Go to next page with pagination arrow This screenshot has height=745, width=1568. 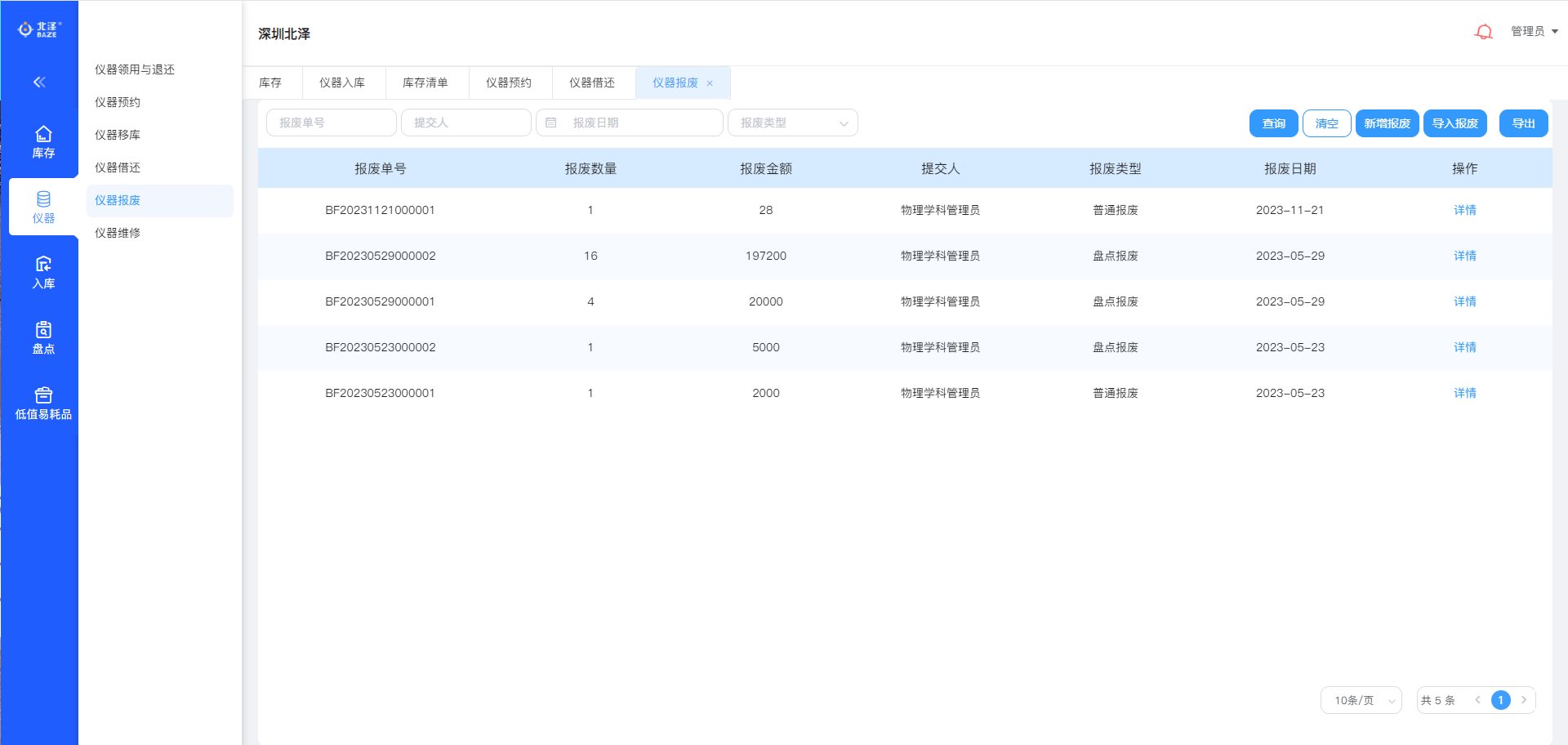(x=1524, y=700)
